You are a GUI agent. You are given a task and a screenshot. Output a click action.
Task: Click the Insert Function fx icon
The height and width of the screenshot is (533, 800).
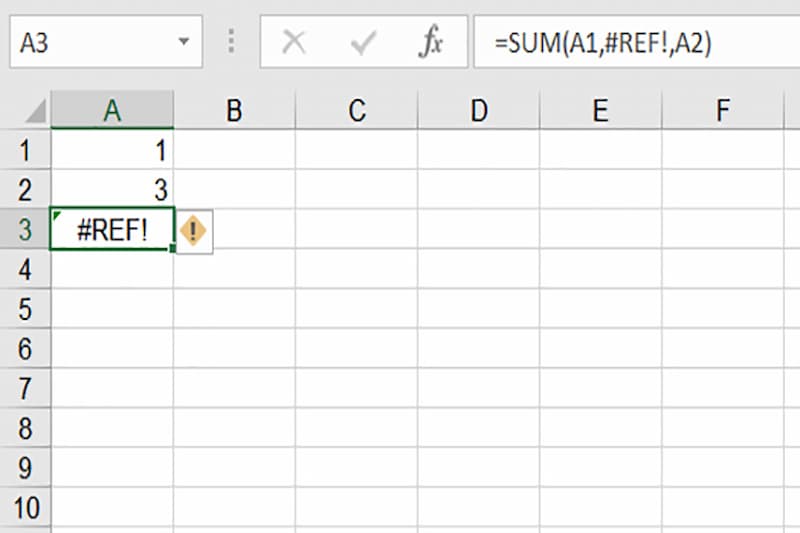(x=431, y=42)
